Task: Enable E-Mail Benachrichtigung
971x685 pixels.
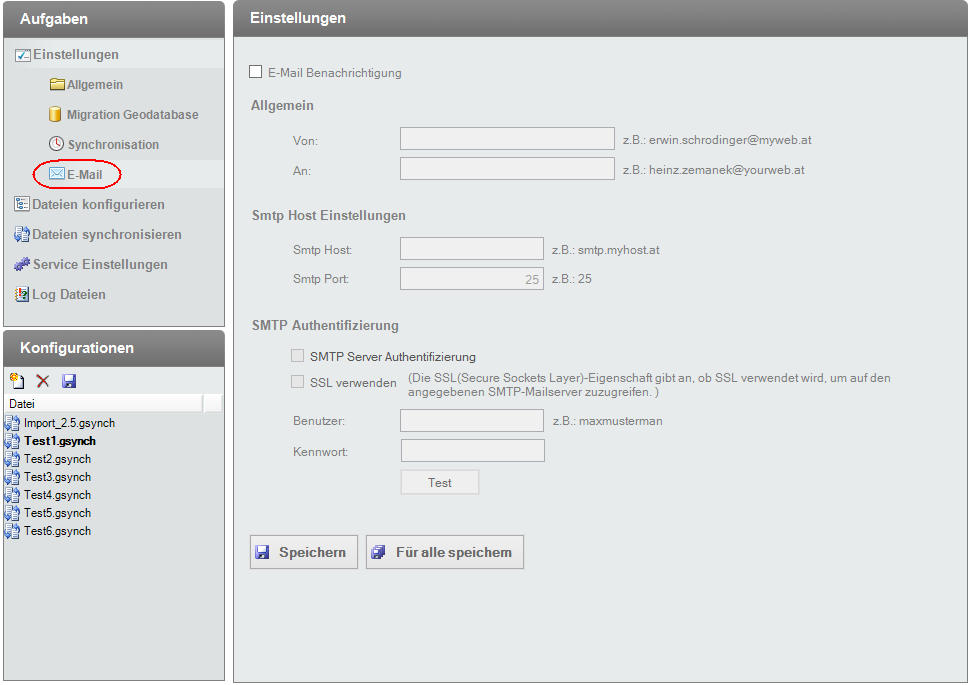Action: click(x=254, y=72)
